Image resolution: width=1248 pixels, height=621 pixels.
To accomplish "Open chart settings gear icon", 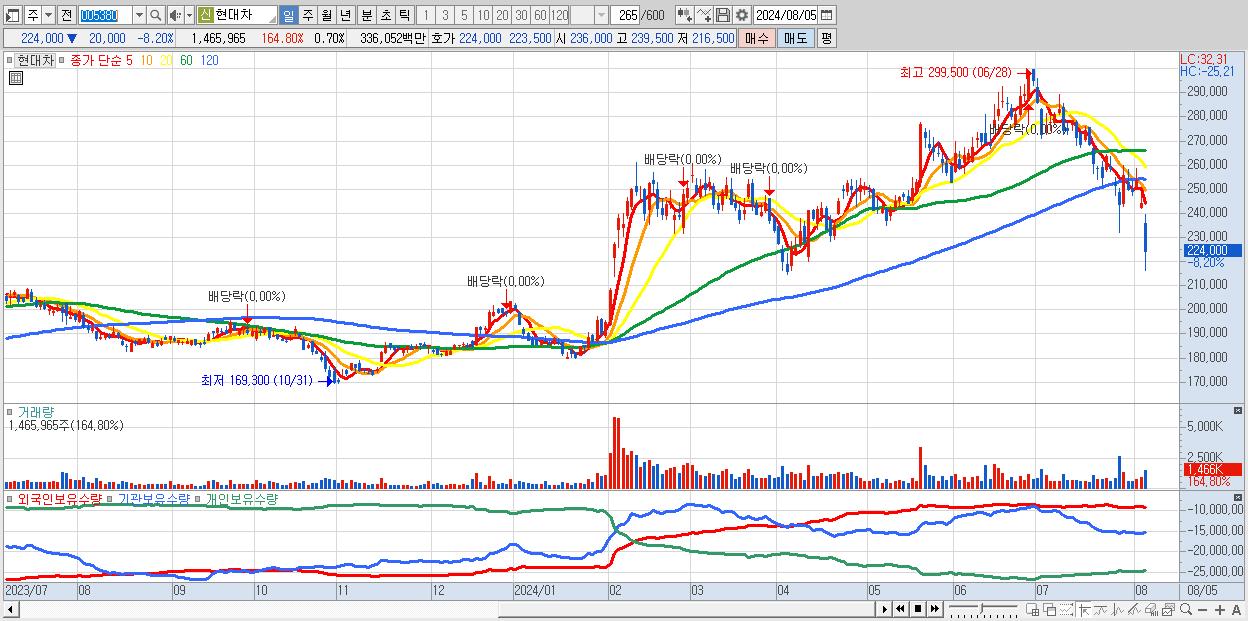I will [x=742, y=15].
